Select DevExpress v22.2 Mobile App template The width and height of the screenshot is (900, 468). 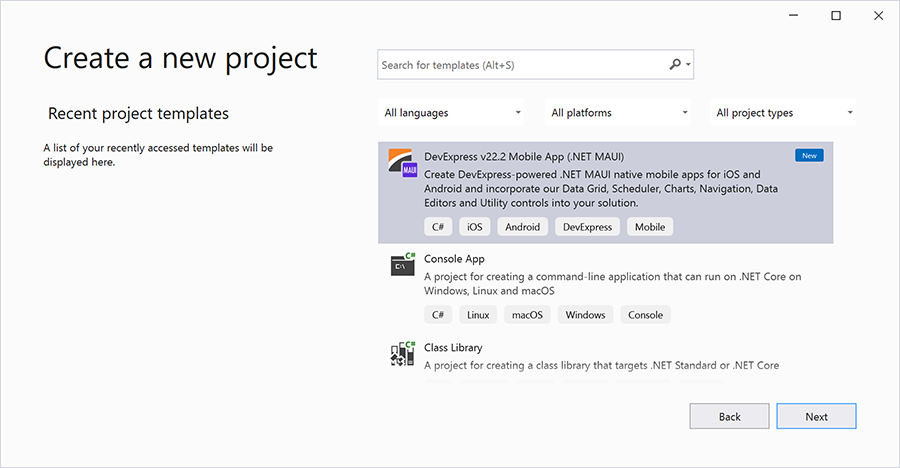pyautogui.click(x=606, y=192)
